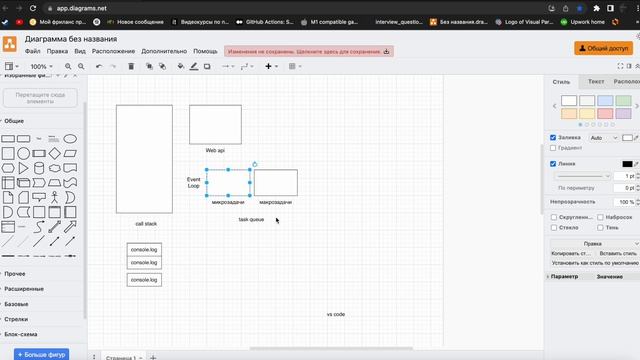Click the Общий доступ share button
The image size is (640, 360).
[604, 48]
